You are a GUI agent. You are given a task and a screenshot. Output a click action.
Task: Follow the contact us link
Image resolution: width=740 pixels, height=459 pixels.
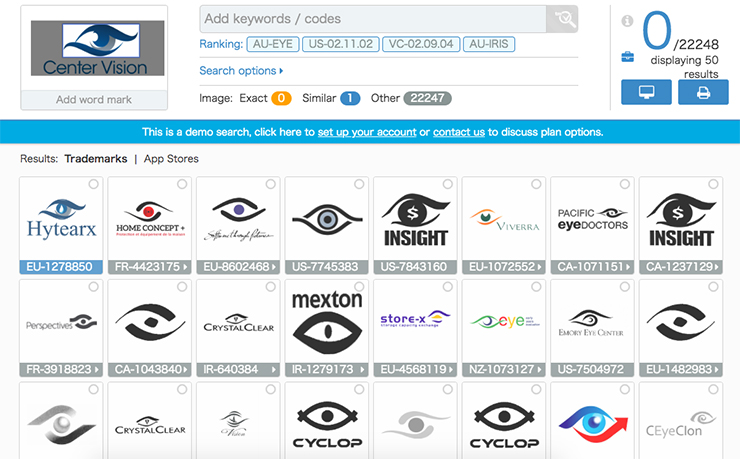[x=459, y=132]
